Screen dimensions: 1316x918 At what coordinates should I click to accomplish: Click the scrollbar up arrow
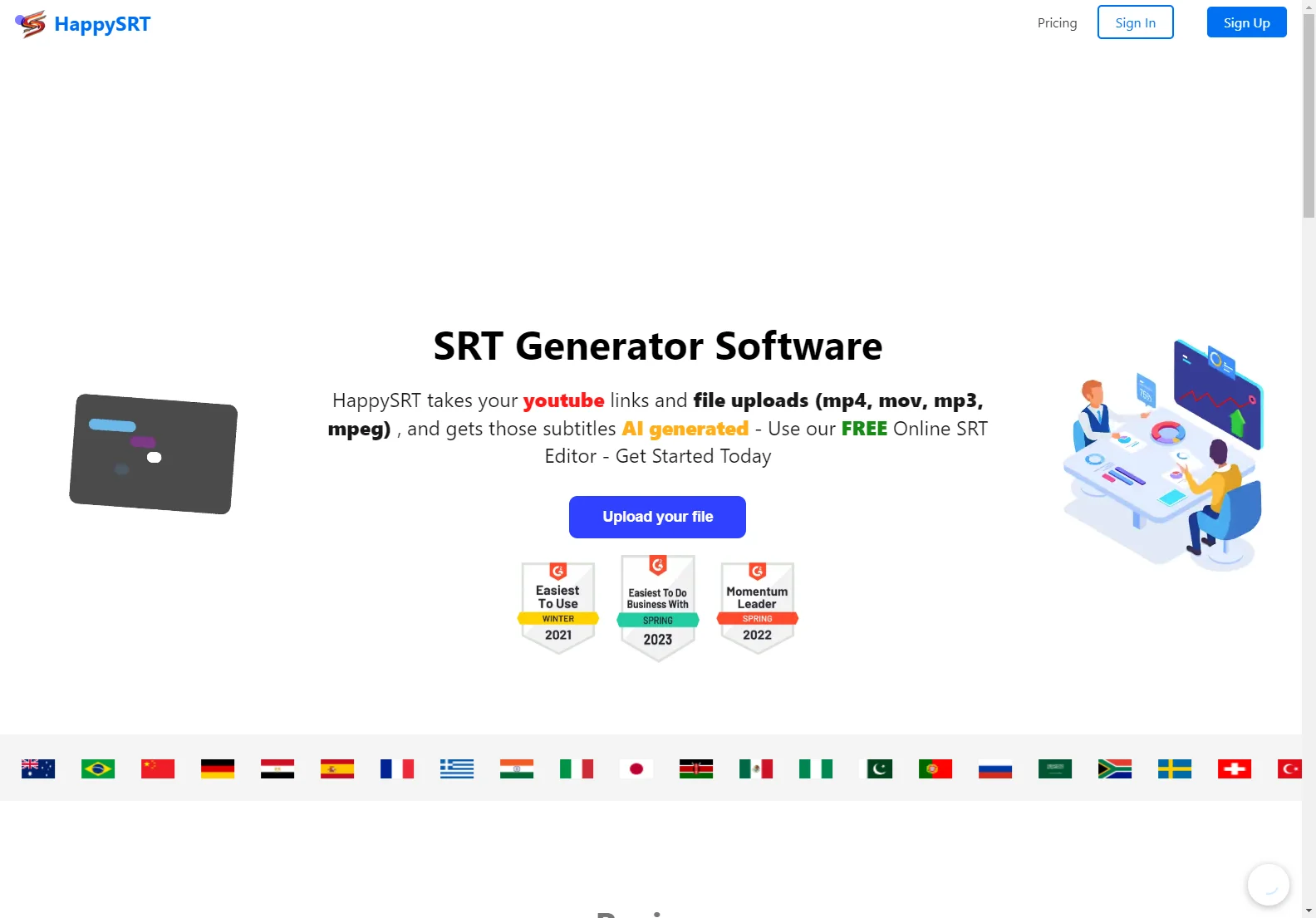(x=1309, y=7)
